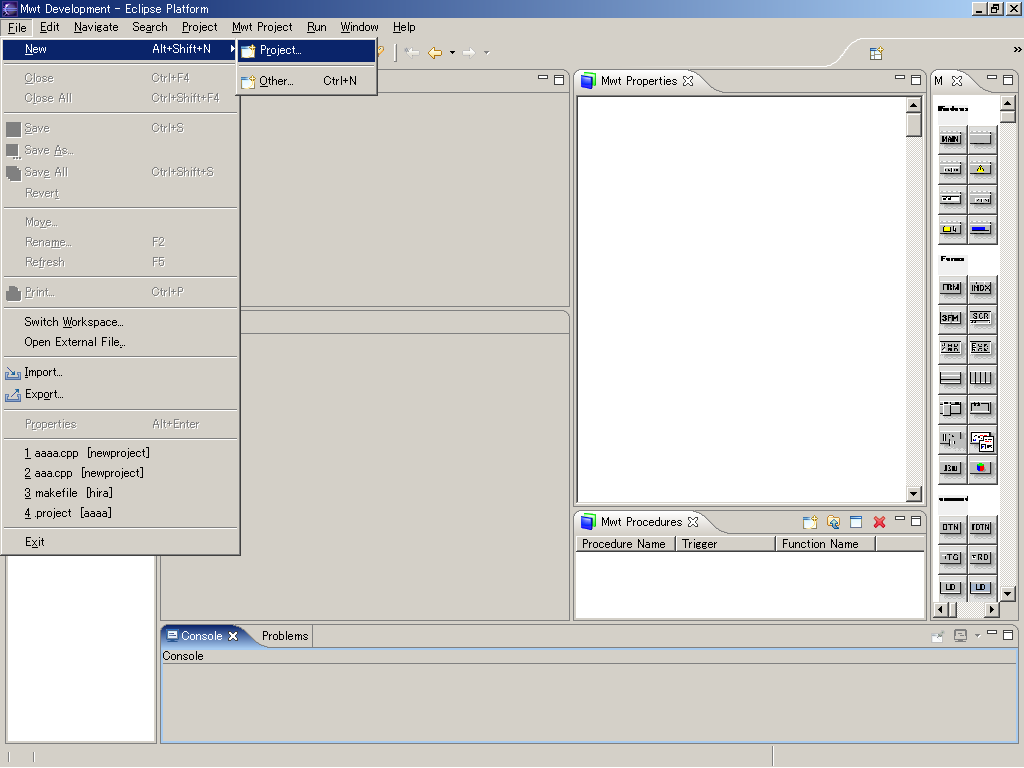This screenshot has width=1024, height=768.
Task: Click the grayed Forward arrow in toolbar
Action: (x=469, y=52)
